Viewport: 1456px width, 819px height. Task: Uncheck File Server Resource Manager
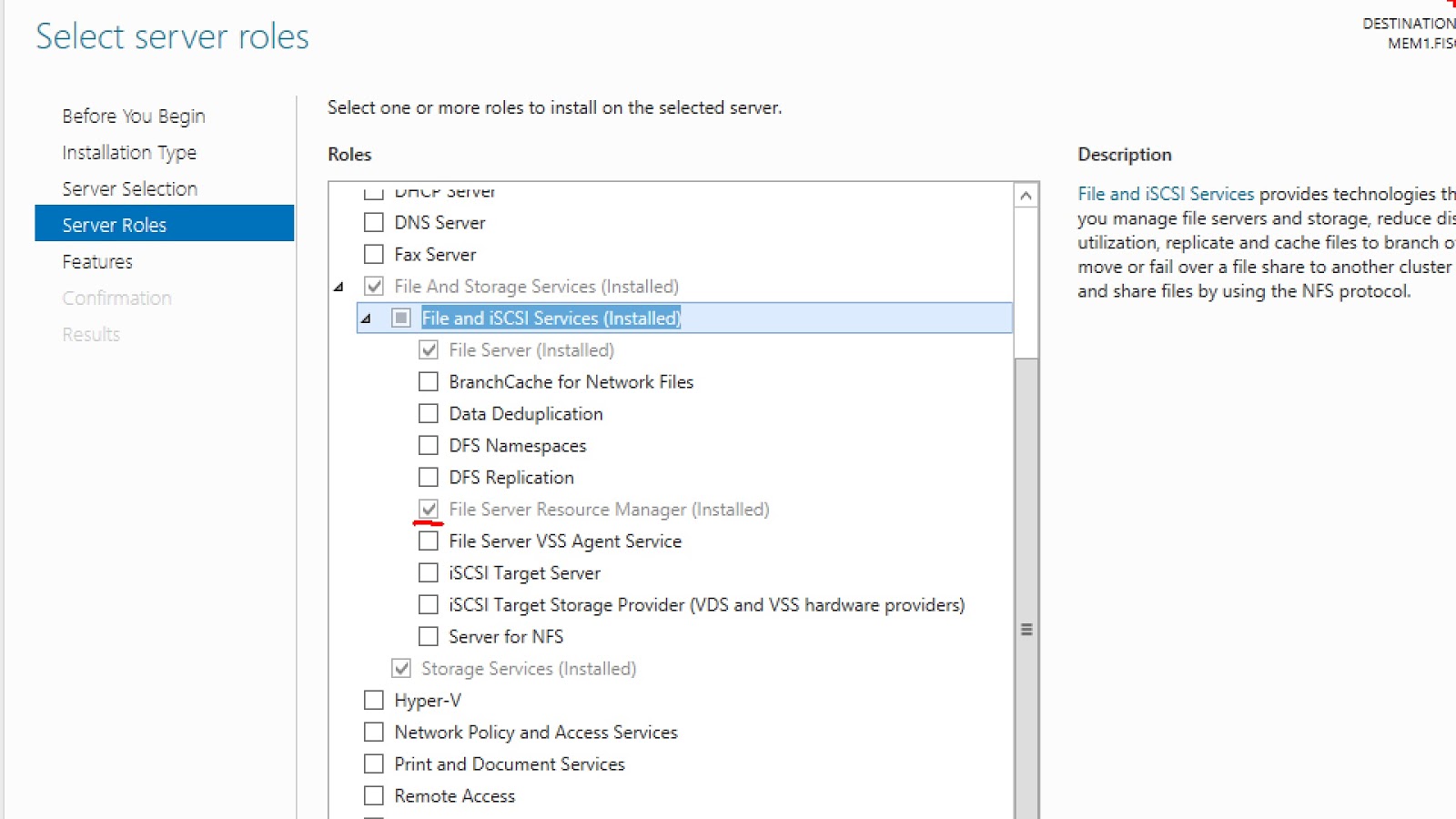tap(428, 509)
